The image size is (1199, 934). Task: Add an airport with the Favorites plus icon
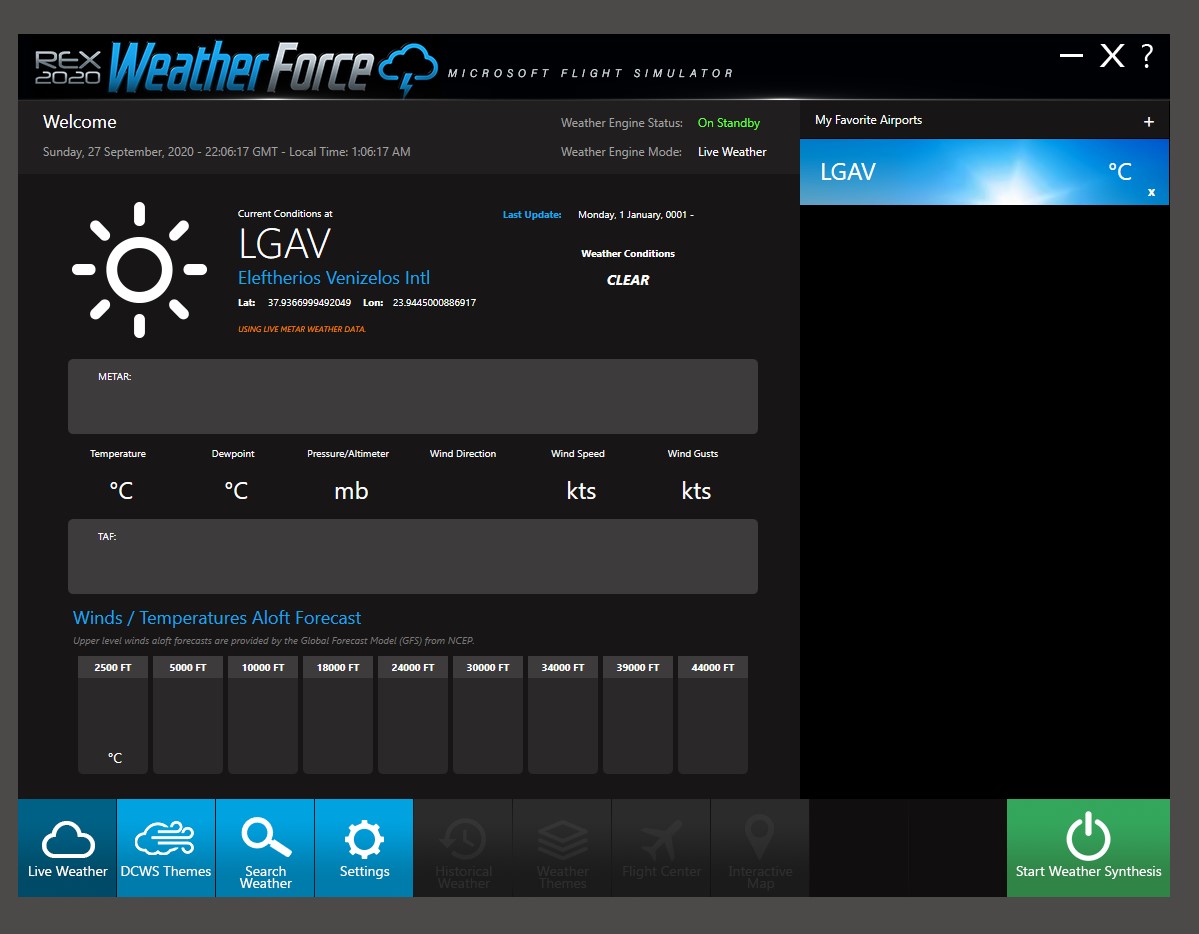[1148, 119]
